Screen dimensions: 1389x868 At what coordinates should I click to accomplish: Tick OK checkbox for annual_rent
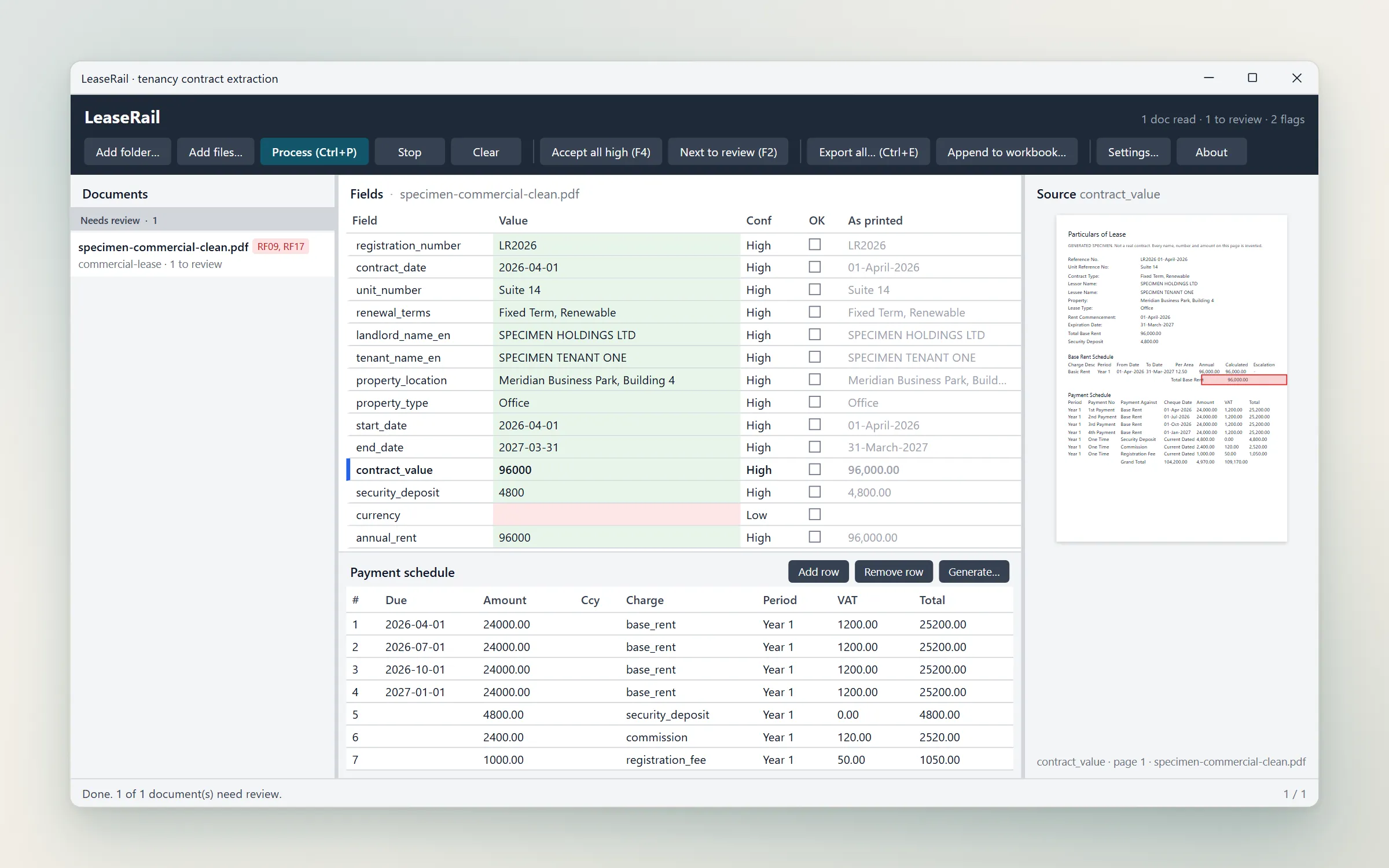[814, 537]
